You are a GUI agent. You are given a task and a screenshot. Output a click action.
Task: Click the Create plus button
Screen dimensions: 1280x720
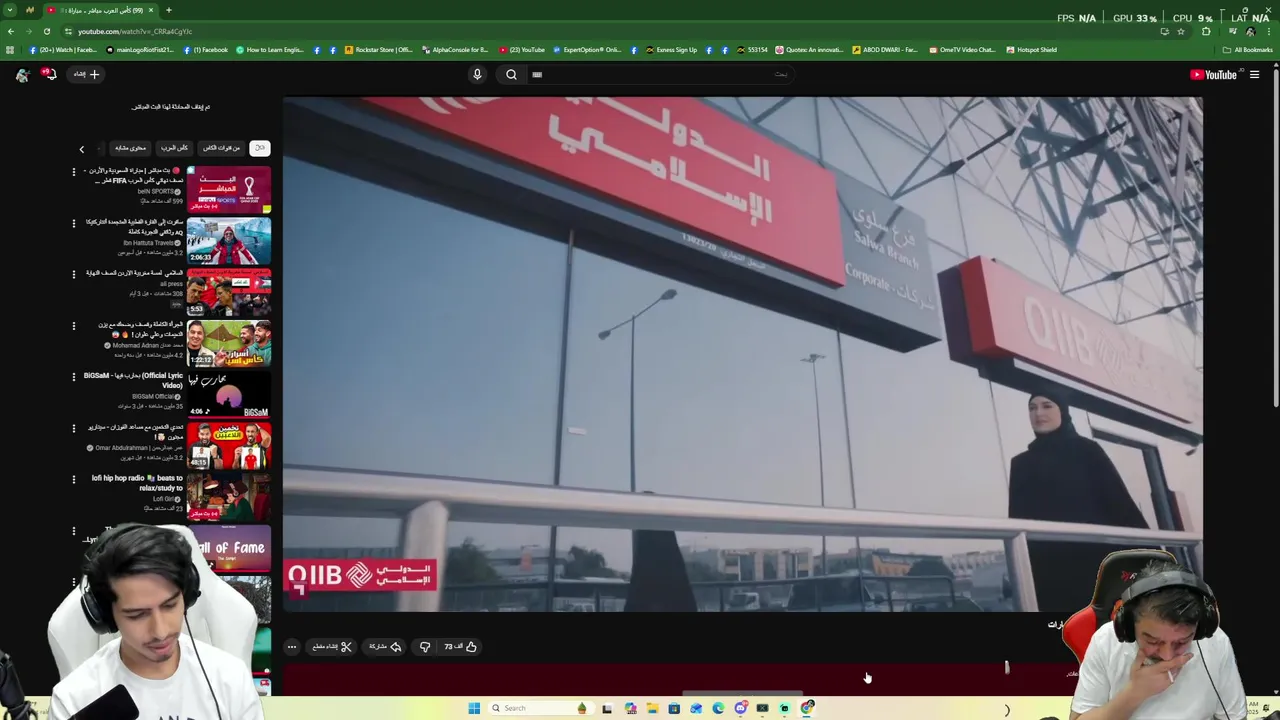(x=87, y=74)
